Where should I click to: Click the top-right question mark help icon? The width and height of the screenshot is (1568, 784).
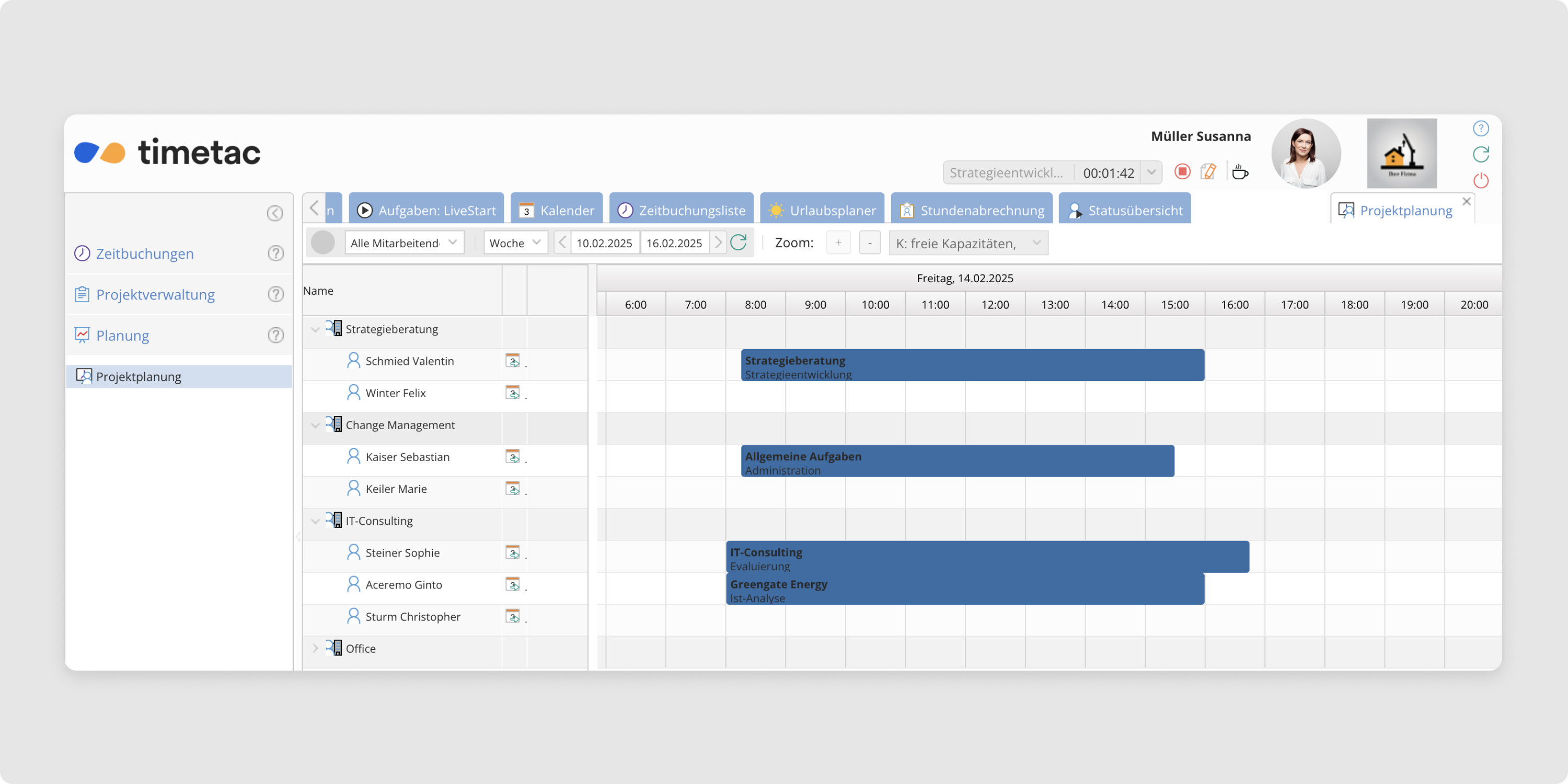coord(1480,129)
